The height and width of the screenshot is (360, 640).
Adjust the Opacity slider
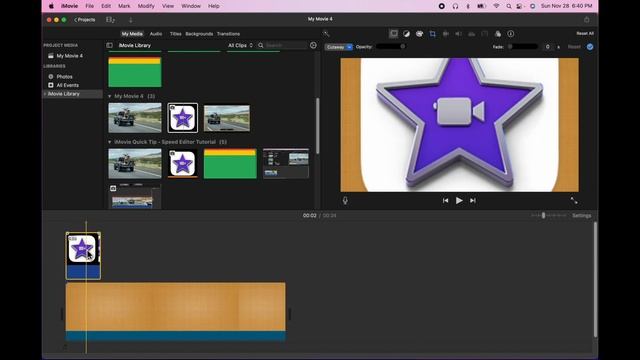coord(391,47)
